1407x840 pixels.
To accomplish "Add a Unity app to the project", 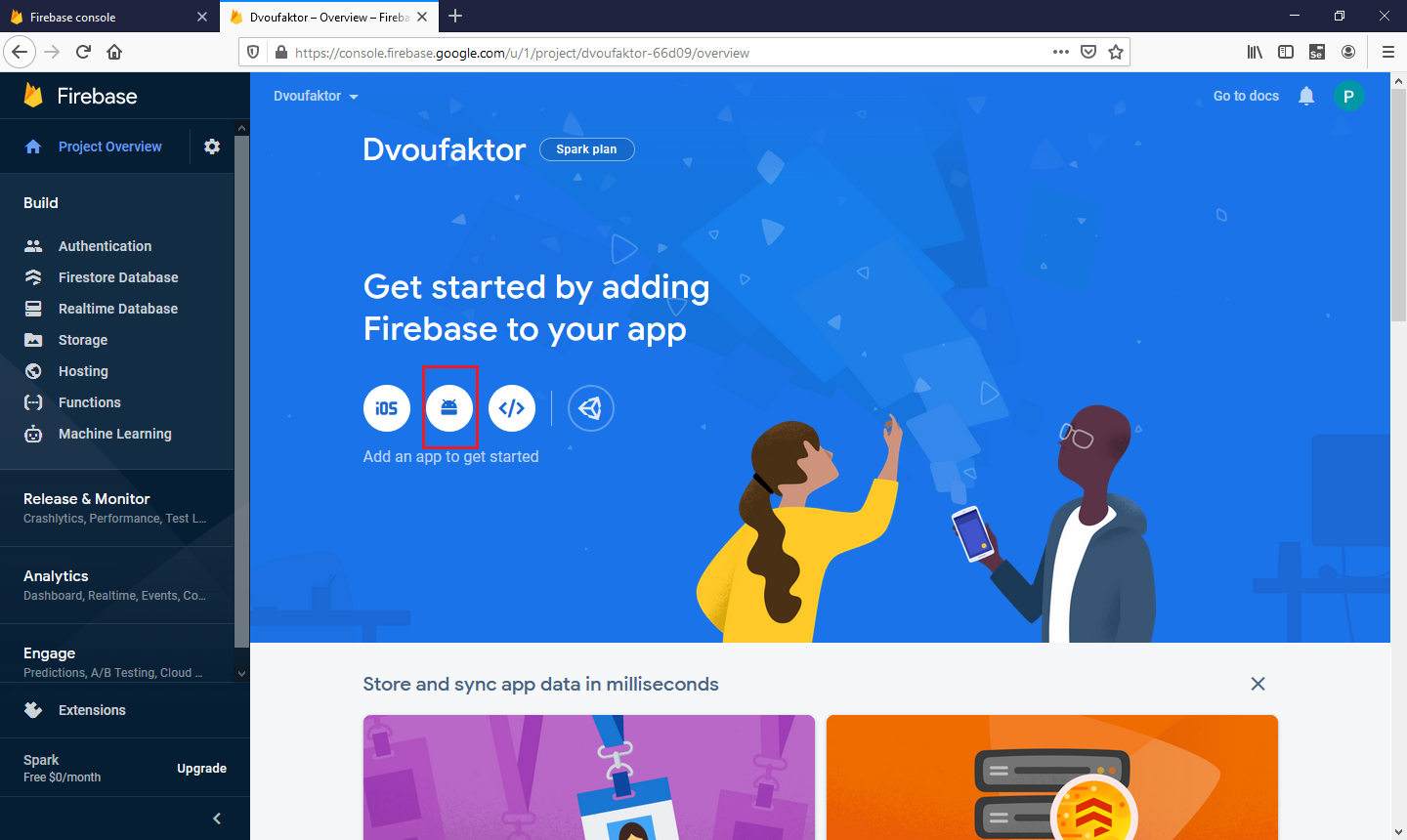I will 590,408.
